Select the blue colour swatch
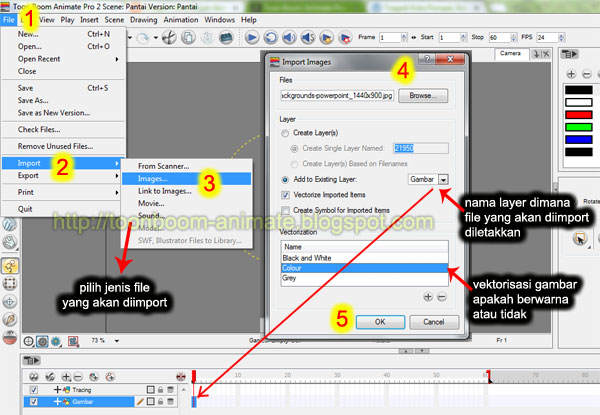Viewport: 600px width, 415px height. point(579,140)
